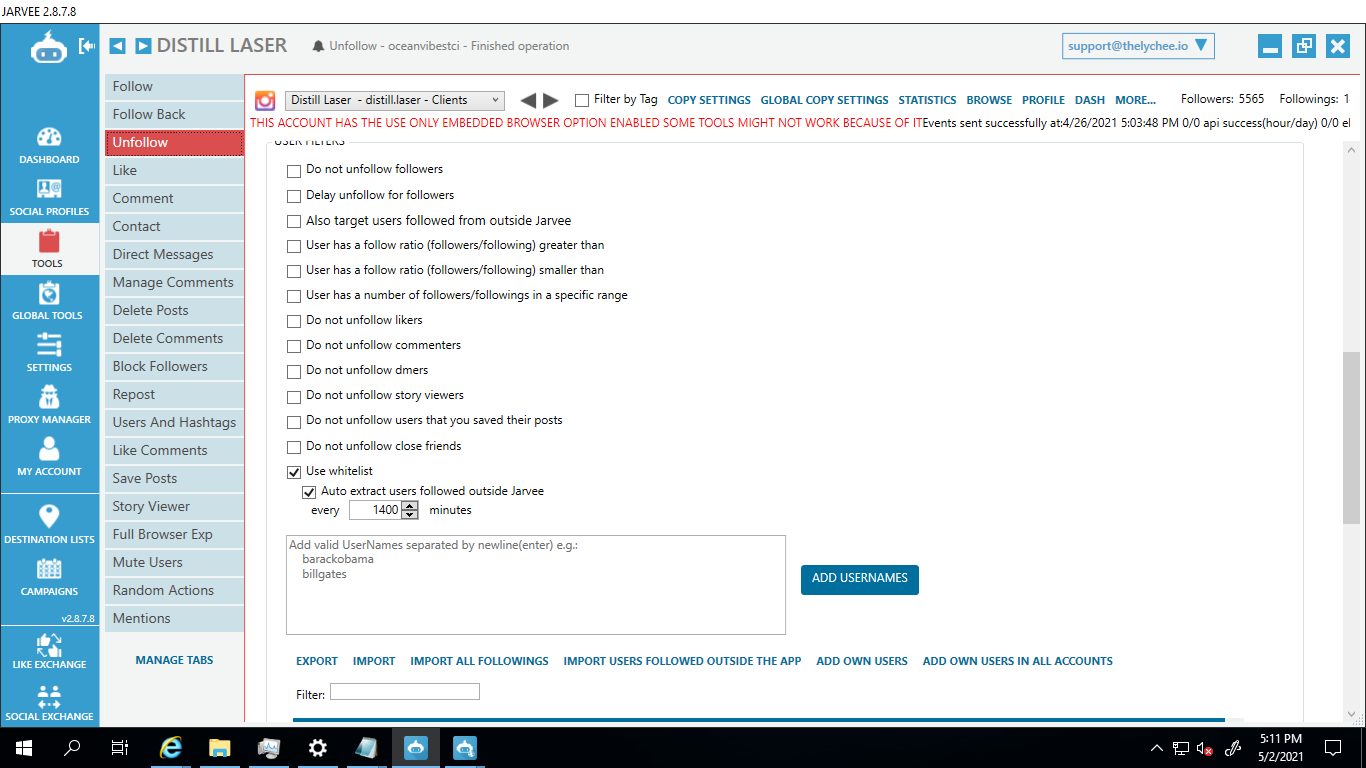This screenshot has height=768, width=1366.
Task: Click COPY SETTINGS link
Action: [x=709, y=100]
